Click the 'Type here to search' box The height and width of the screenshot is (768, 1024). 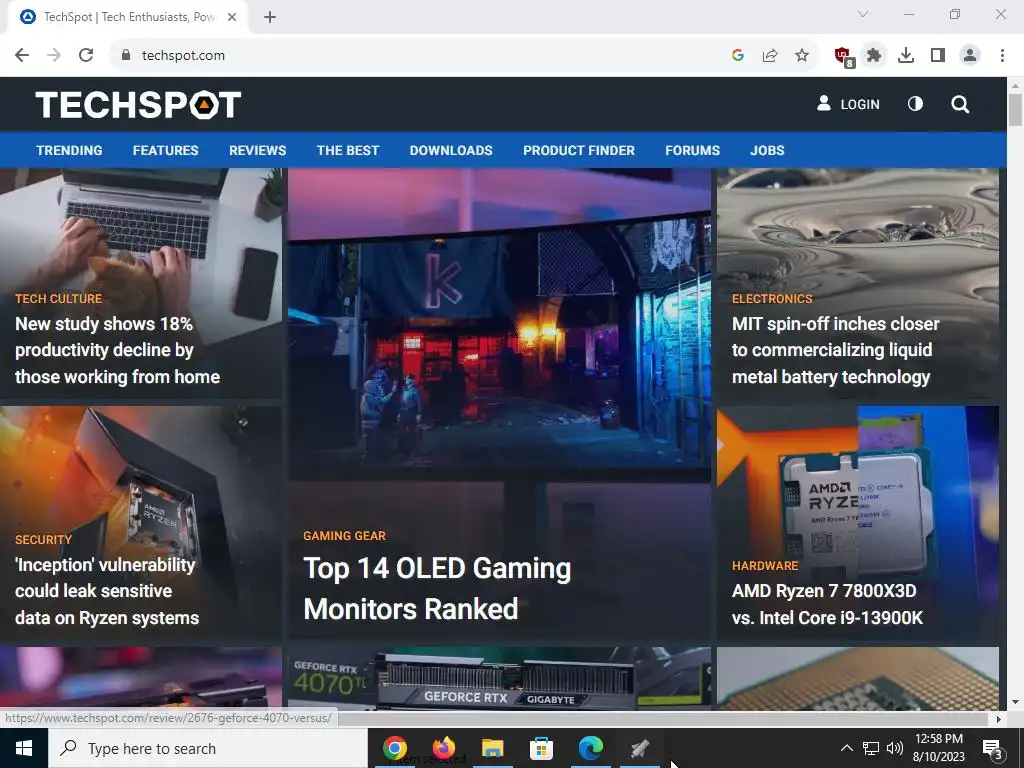click(208, 748)
